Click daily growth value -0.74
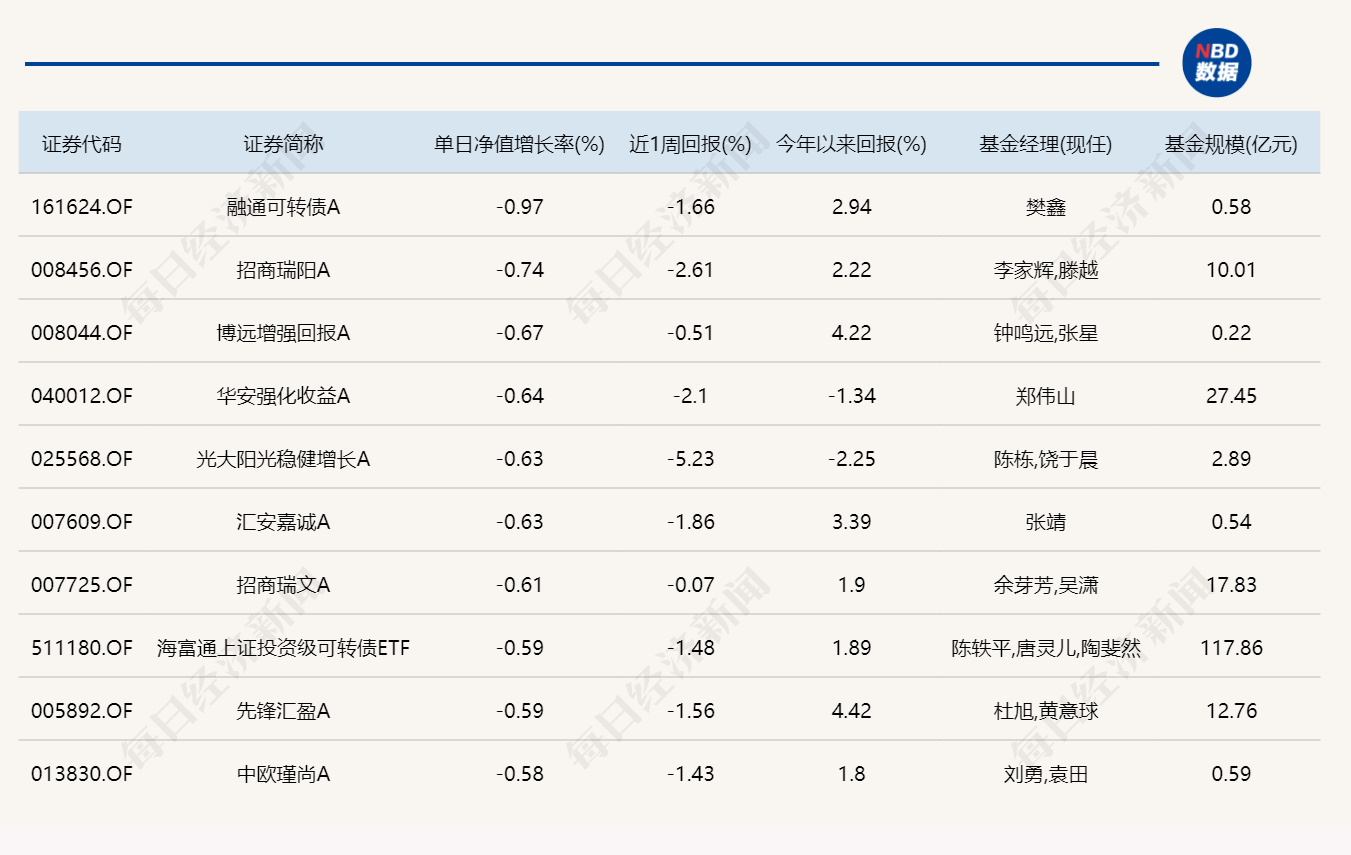Viewport: 1351px width, 855px height. click(x=520, y=270)
